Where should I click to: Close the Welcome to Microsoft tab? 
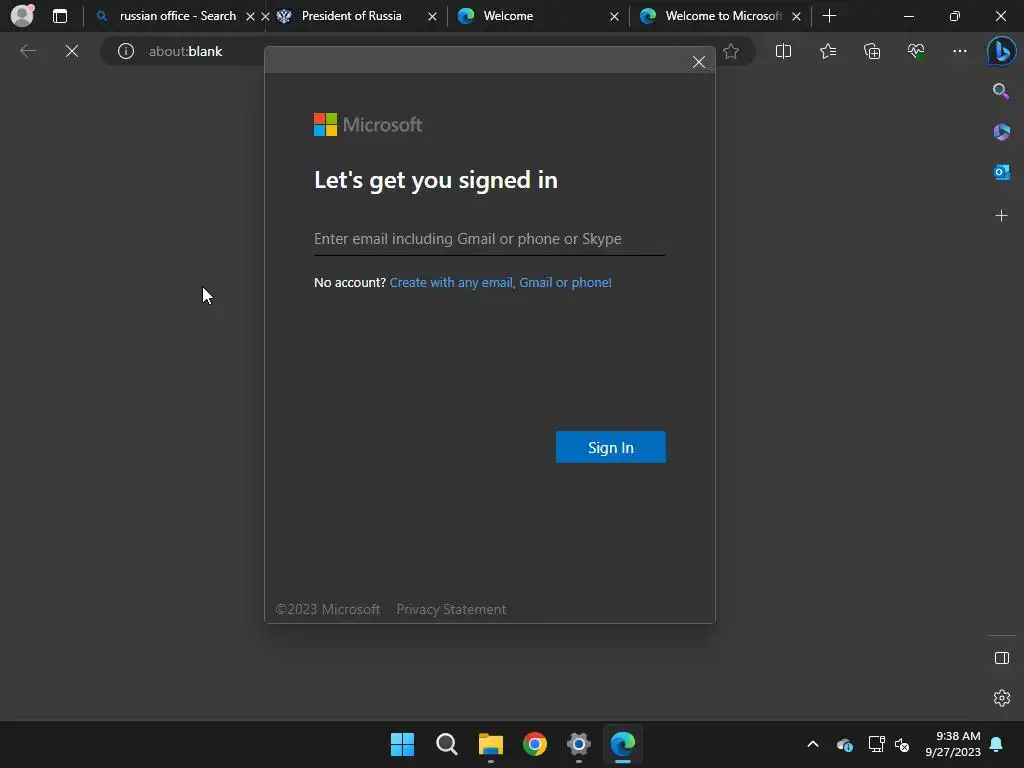[796, 16]
